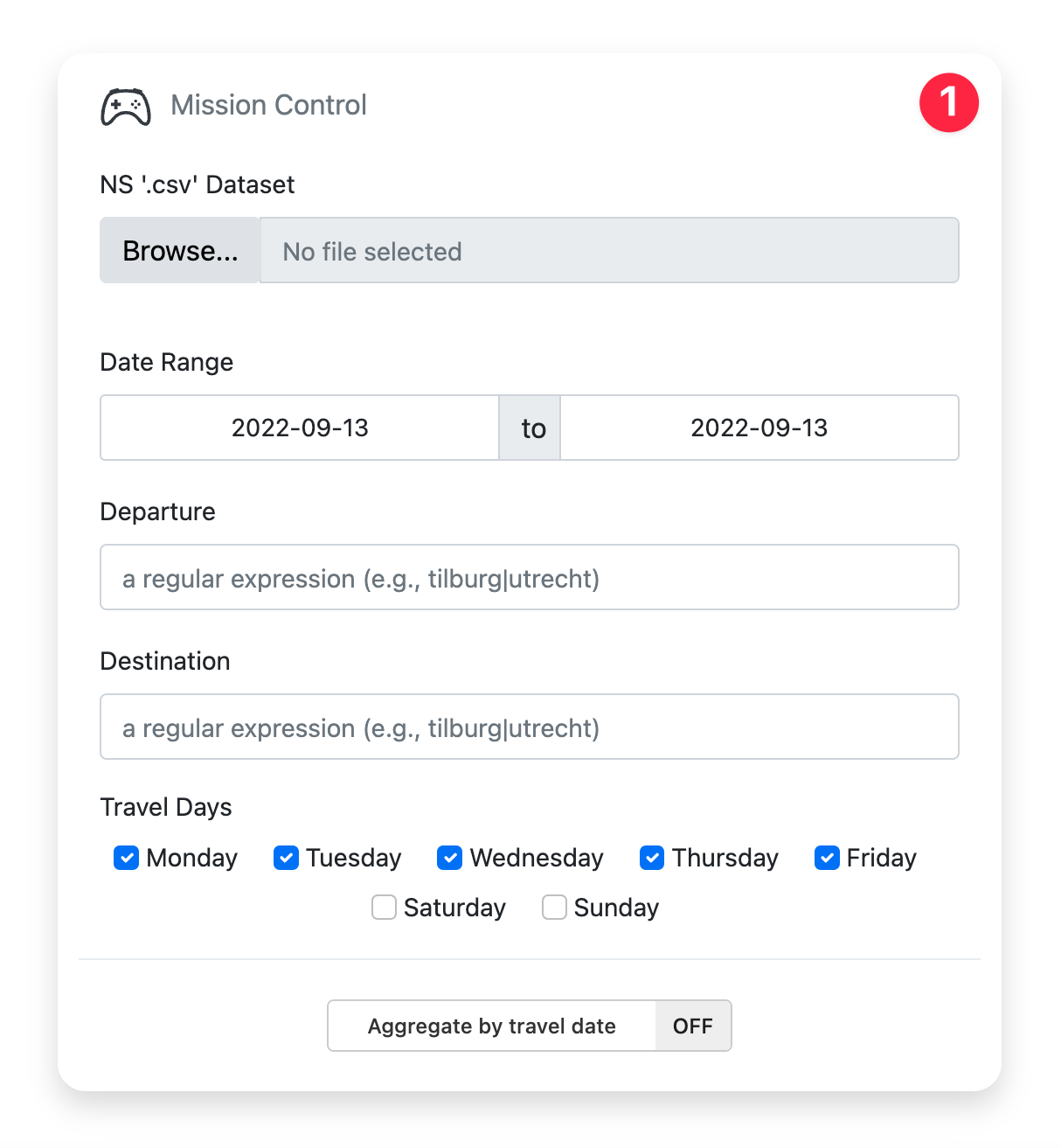Uncheck the Tuesday checkbox

286,858
